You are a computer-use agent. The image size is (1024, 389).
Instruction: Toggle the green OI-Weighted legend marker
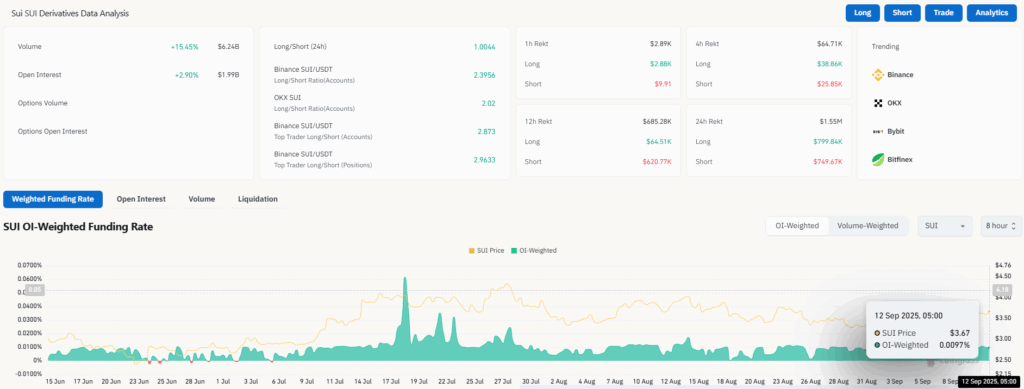pyautogui.click(x=514, y=251)
